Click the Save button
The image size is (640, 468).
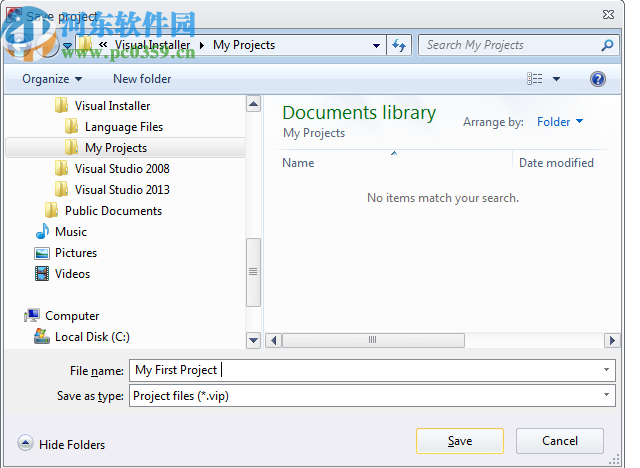click(460, 441)
